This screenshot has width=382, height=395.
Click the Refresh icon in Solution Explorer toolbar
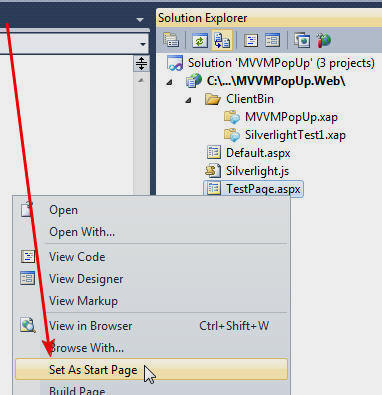[200, 40]
